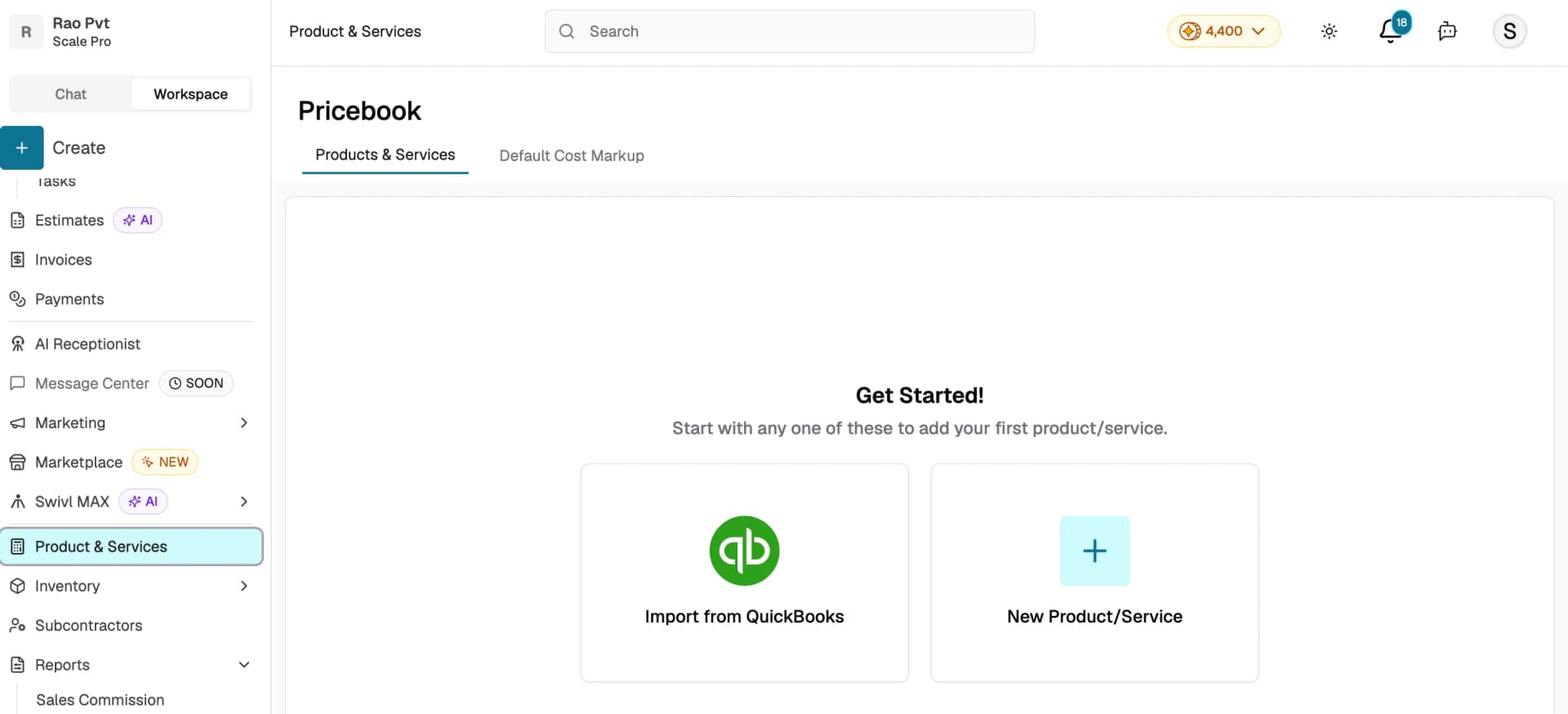Click the 18 notification count badge
Image resolution: width=1568 pixels, height=714 pixels.
tap(1401, 22)
